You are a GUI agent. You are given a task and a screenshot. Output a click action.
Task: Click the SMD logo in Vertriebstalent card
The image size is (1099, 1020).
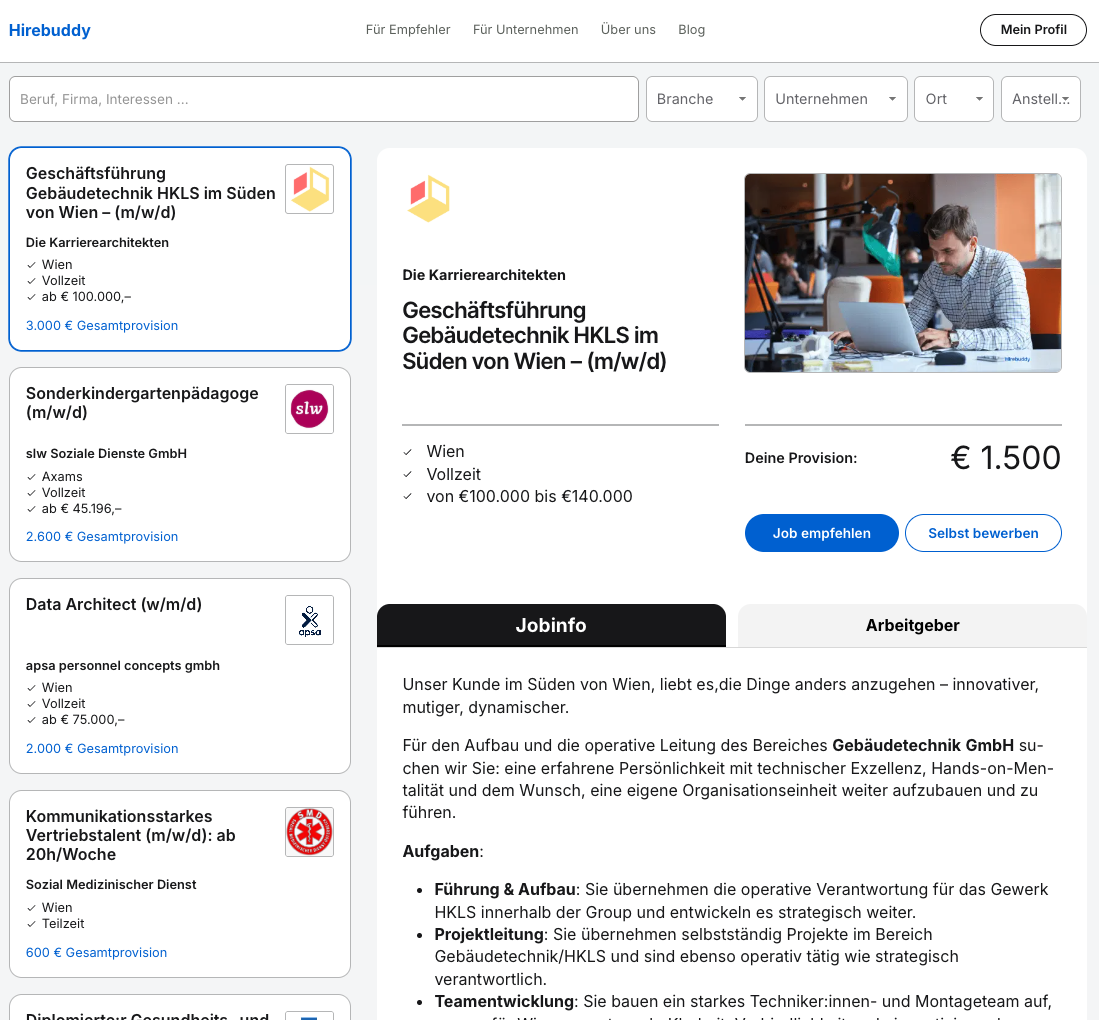309,832
